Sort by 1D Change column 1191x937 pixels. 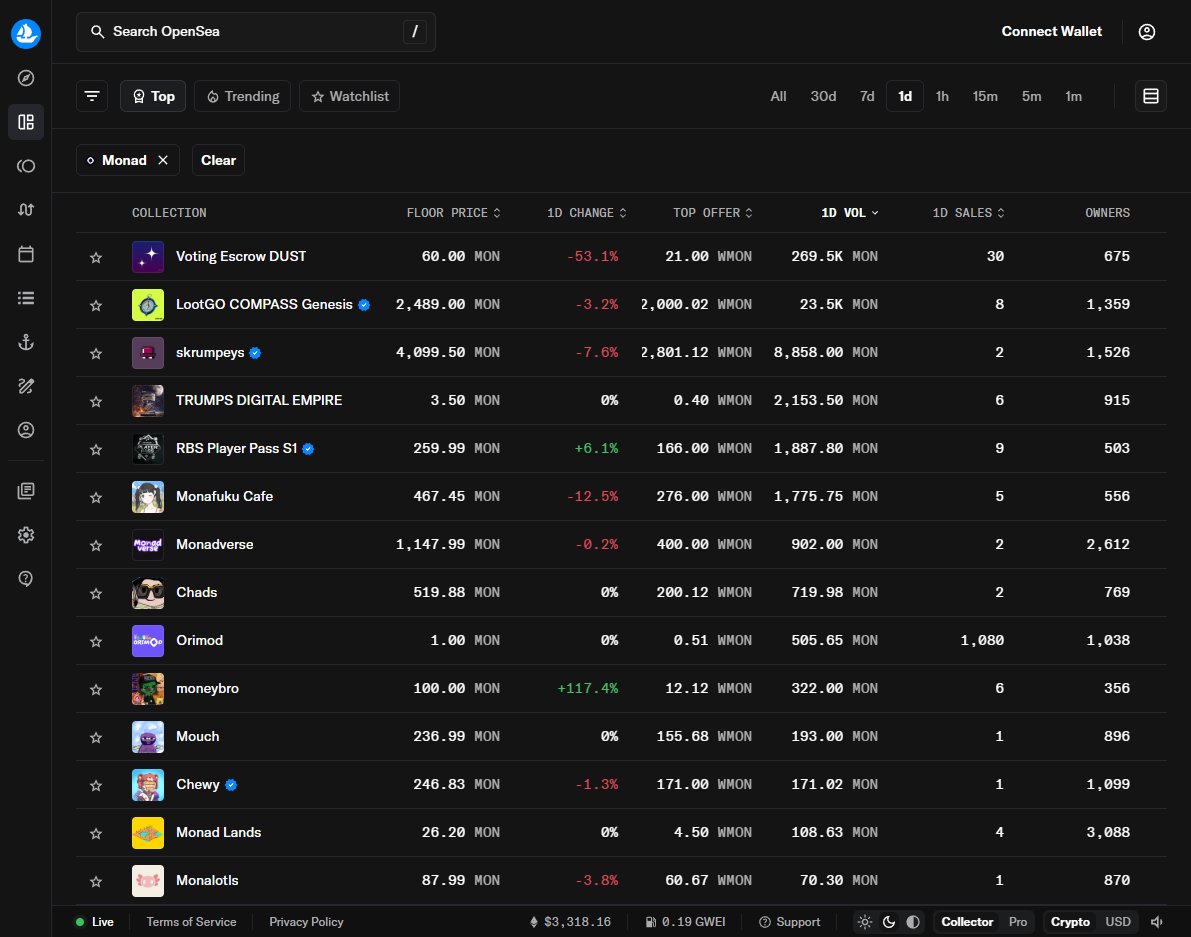pyautogui.click(x=586, y=213)
